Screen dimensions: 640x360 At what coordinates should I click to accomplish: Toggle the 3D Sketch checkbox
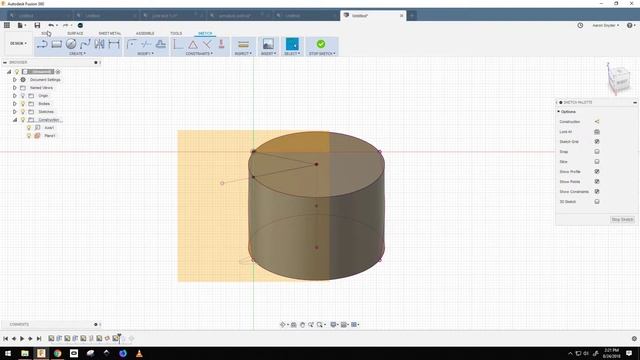[597, 202]
